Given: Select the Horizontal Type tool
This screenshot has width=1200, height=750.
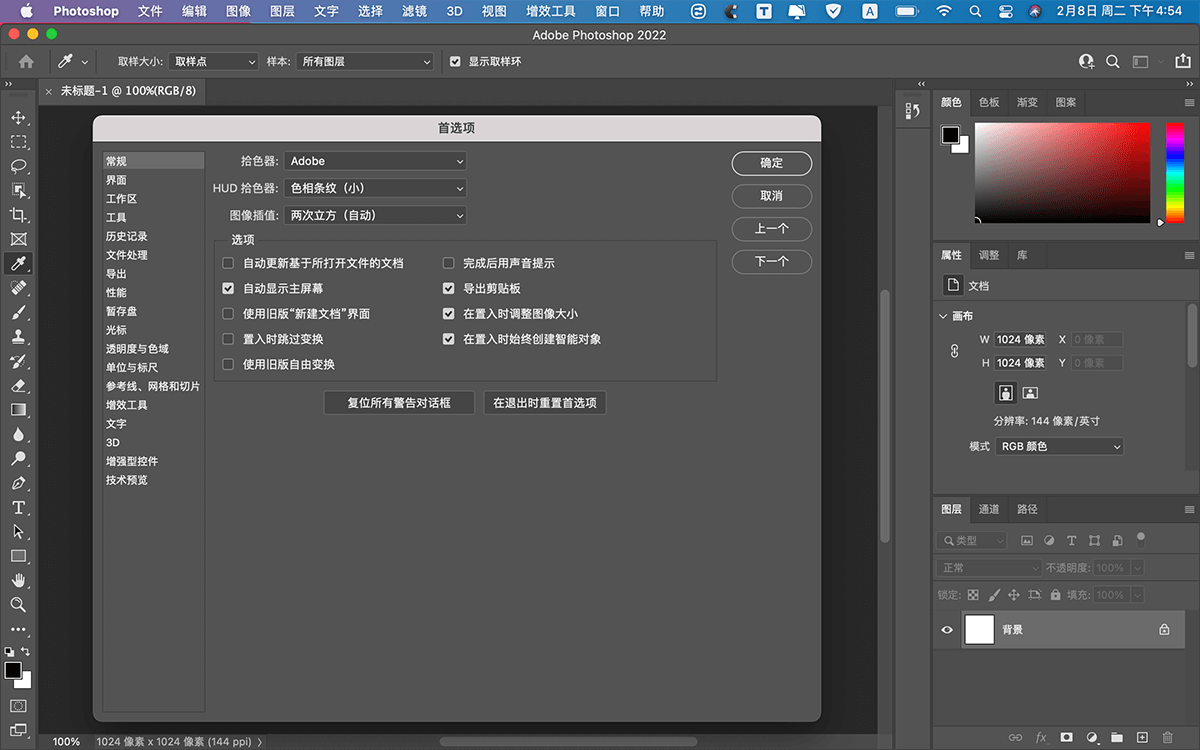Looking at the screenshot, I should 18,507.
